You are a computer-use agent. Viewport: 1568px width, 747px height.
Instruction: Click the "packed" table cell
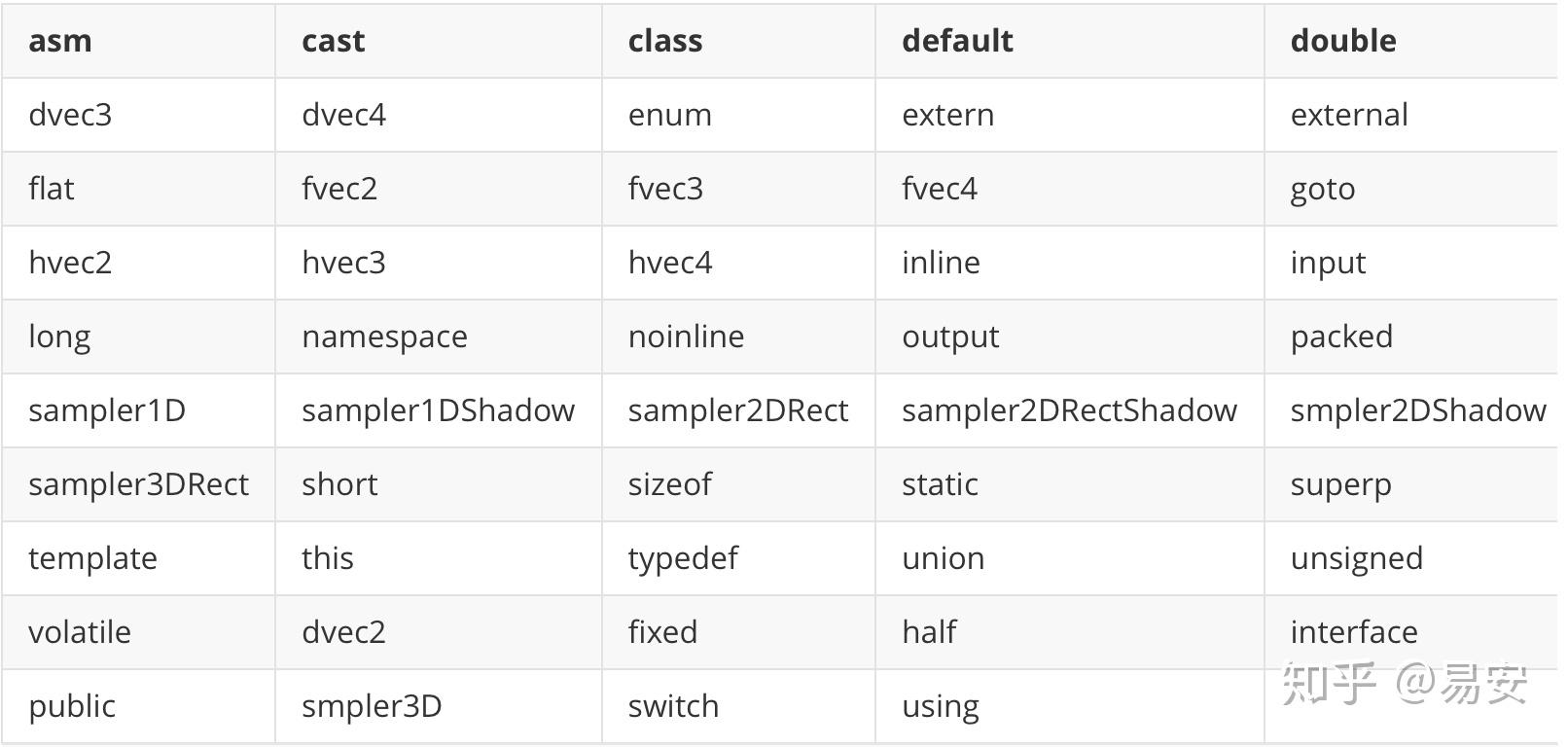coord(1341,337)
